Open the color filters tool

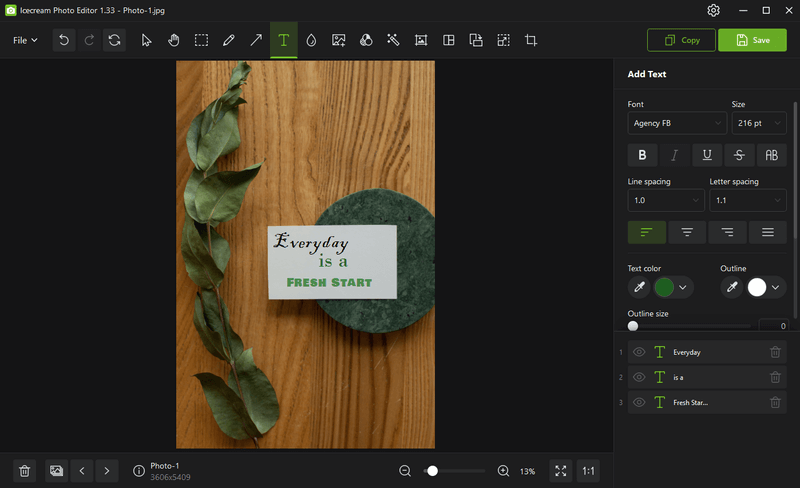coord(366,40)
